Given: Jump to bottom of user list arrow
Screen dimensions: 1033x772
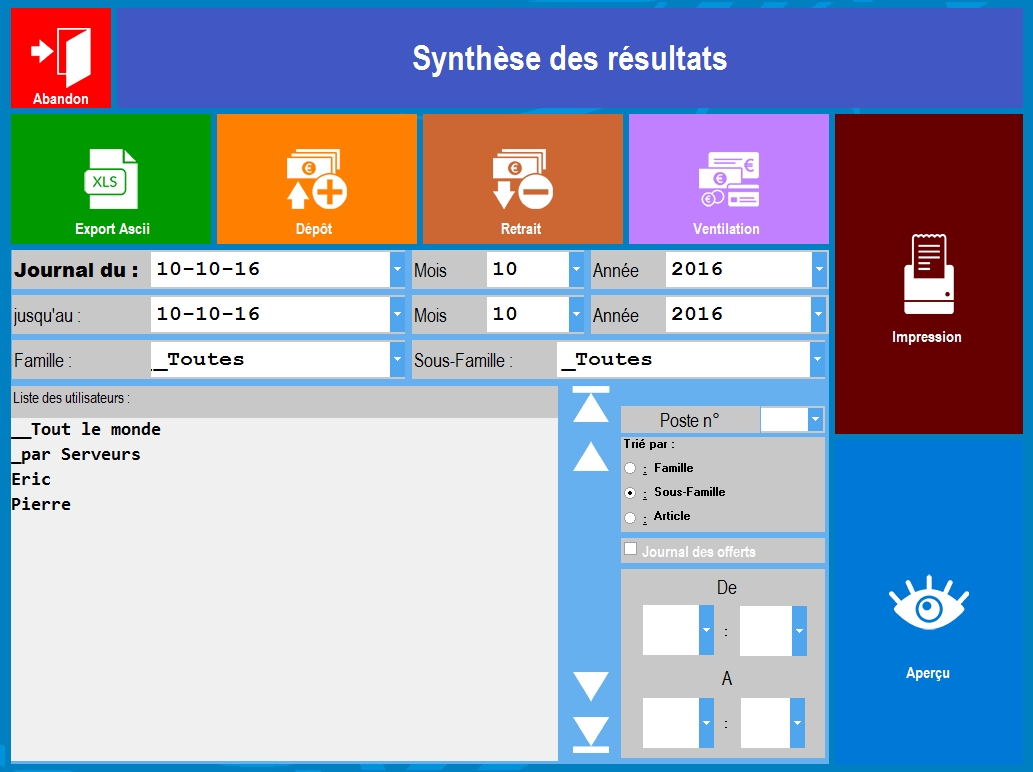Looking at the screenshot, I should click(591, 734).
